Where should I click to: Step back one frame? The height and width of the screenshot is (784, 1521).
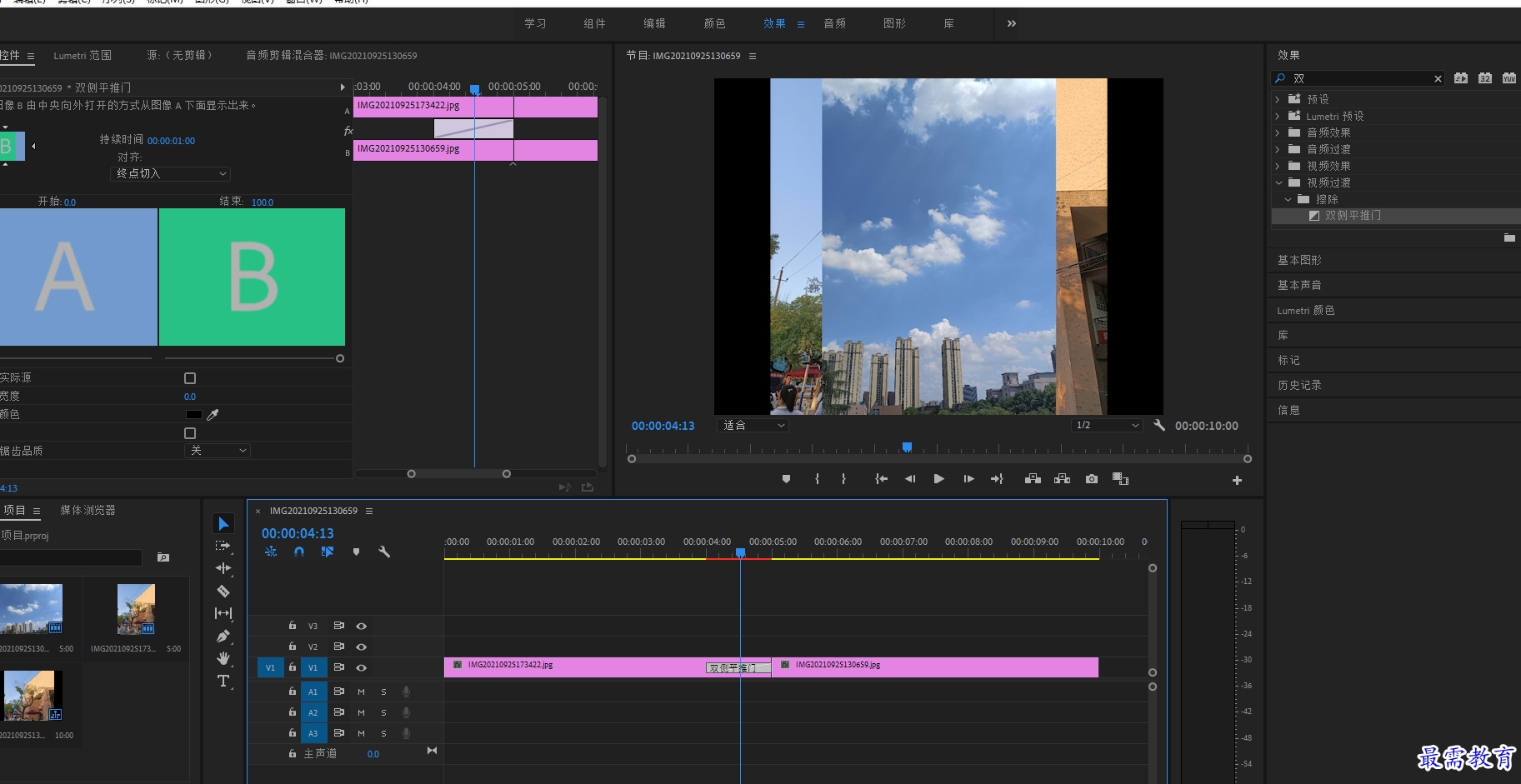click(910, 479)
